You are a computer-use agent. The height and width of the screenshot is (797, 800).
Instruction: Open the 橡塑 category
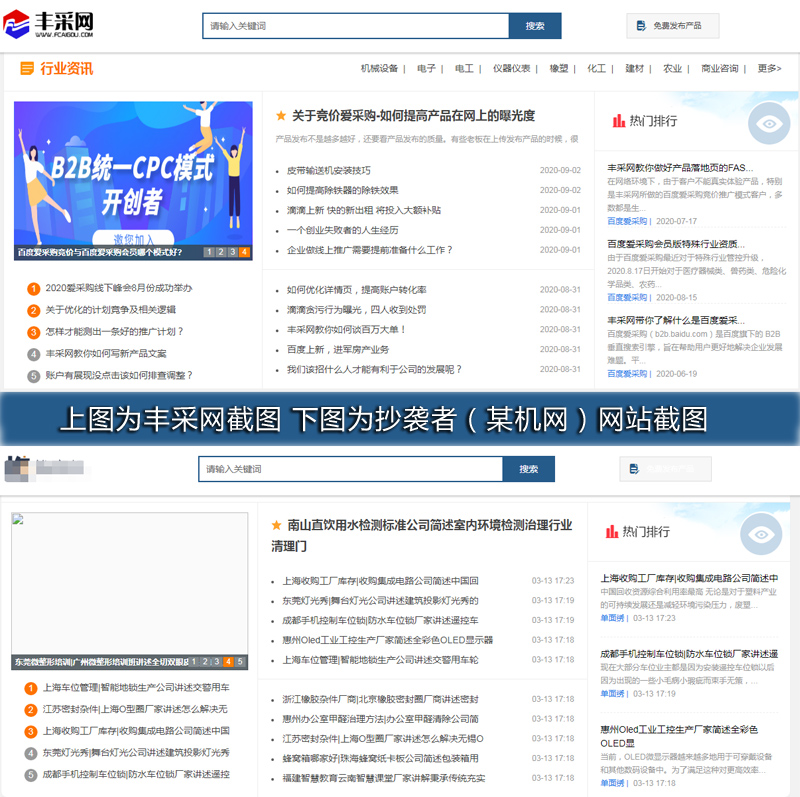(x=559, y=68)
